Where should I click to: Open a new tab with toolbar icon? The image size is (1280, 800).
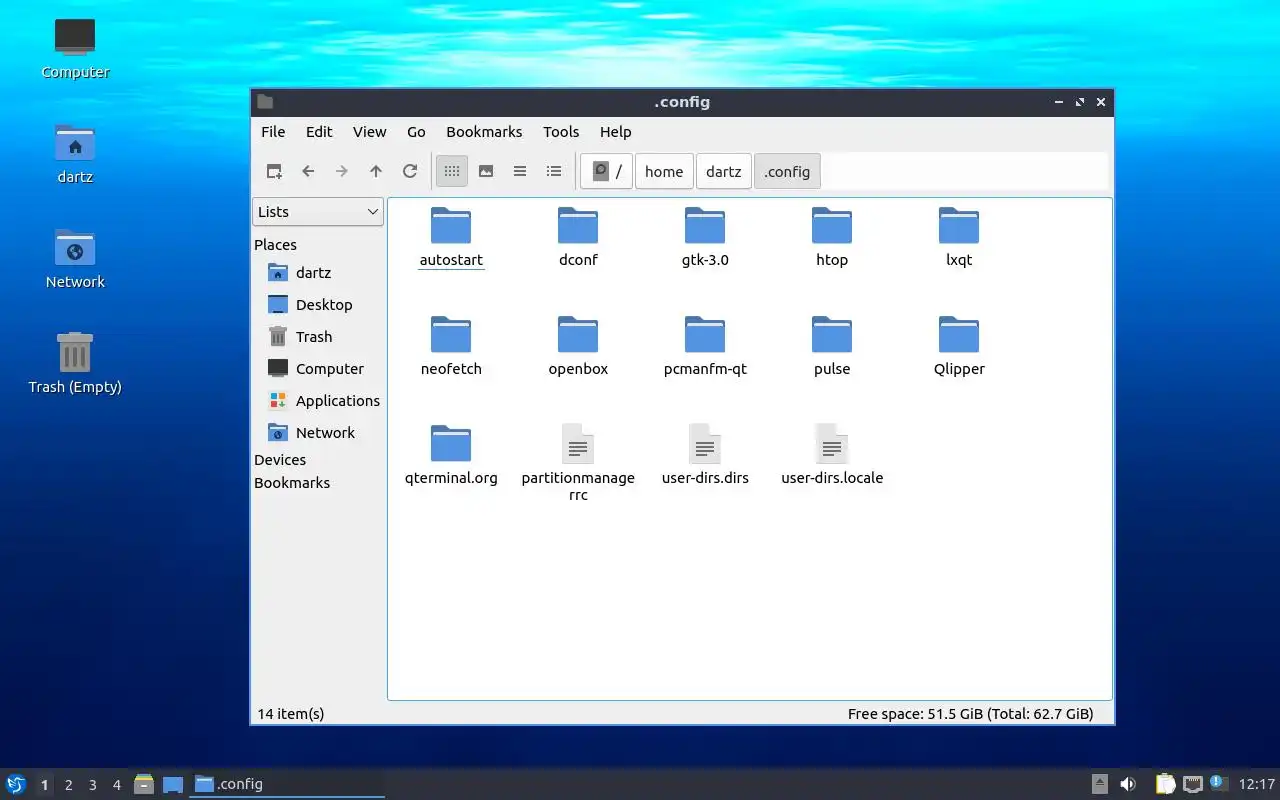coord(274,171)
